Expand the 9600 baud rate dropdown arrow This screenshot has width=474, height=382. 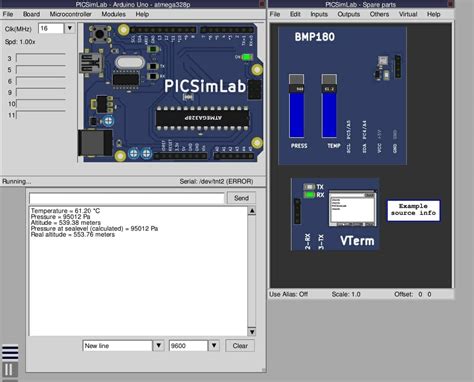click(x=214, y=346)
